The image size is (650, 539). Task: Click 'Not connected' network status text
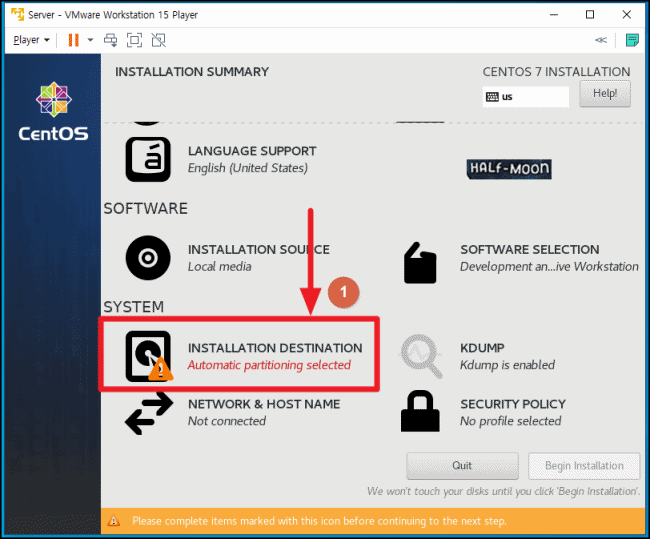coord(227,421)
